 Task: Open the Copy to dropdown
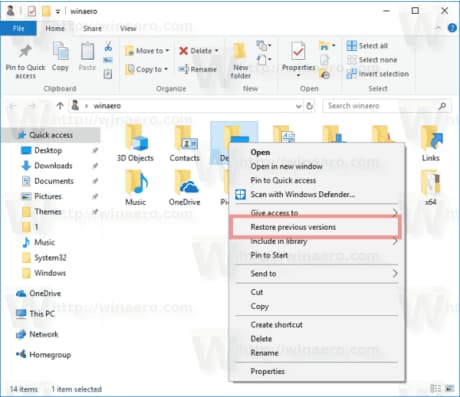146,69
